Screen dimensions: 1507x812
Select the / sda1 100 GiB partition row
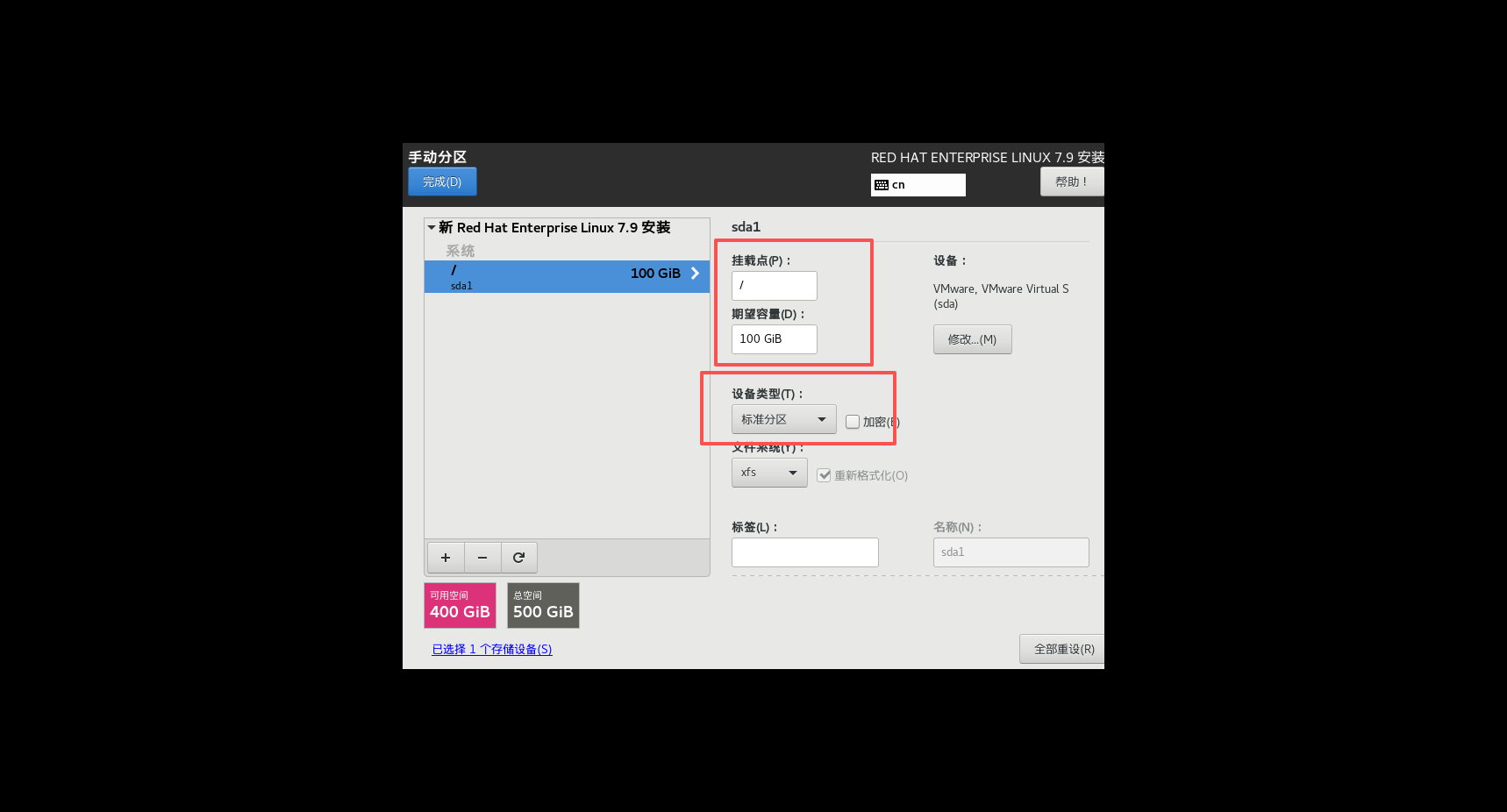pos(567,276)
